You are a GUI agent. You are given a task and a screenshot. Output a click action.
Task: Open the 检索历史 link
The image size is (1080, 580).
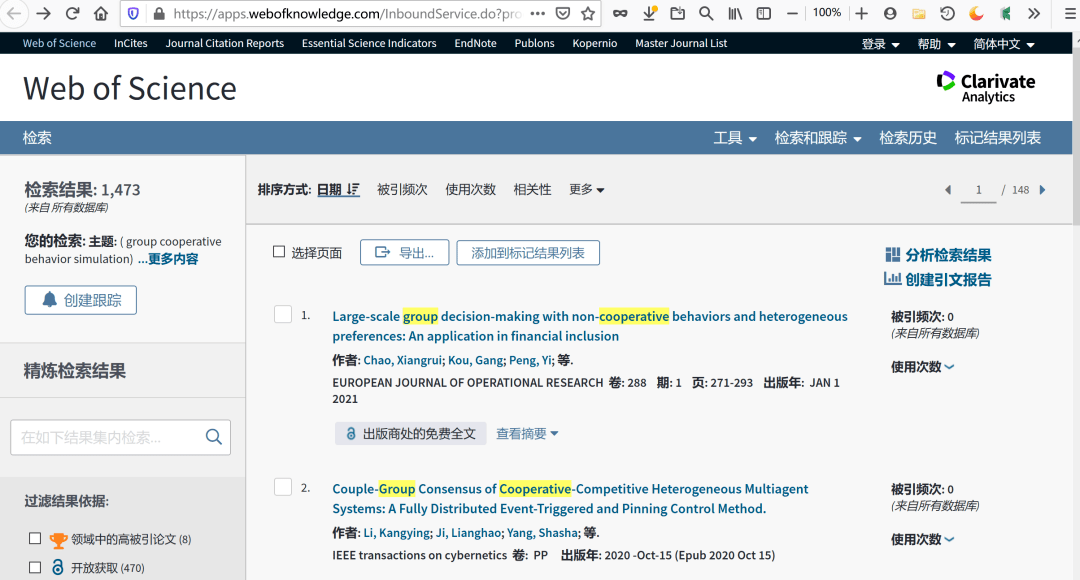coord(908,138)
